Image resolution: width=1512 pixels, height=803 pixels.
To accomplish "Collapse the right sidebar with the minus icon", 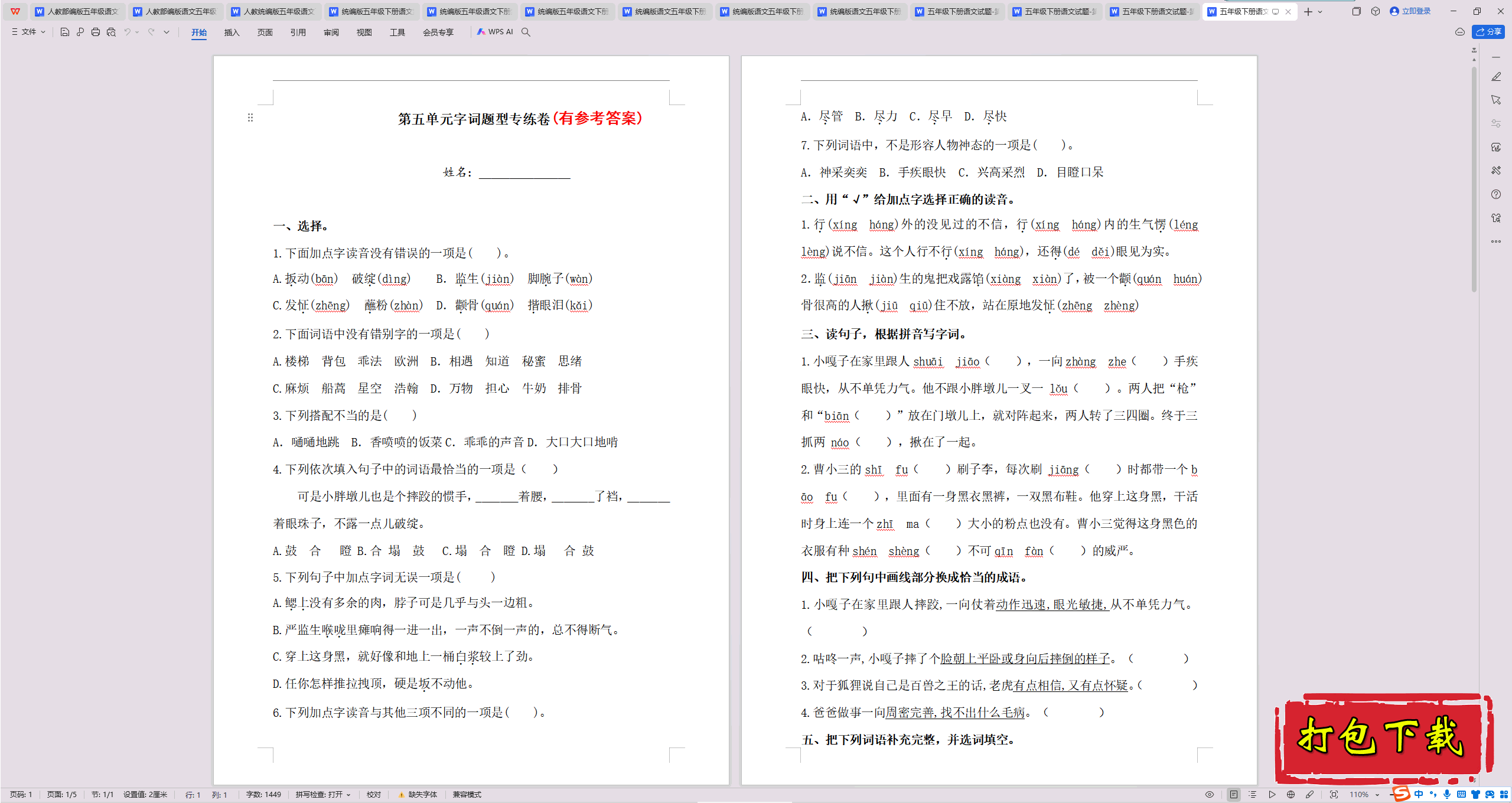I will coord(1496,57).
